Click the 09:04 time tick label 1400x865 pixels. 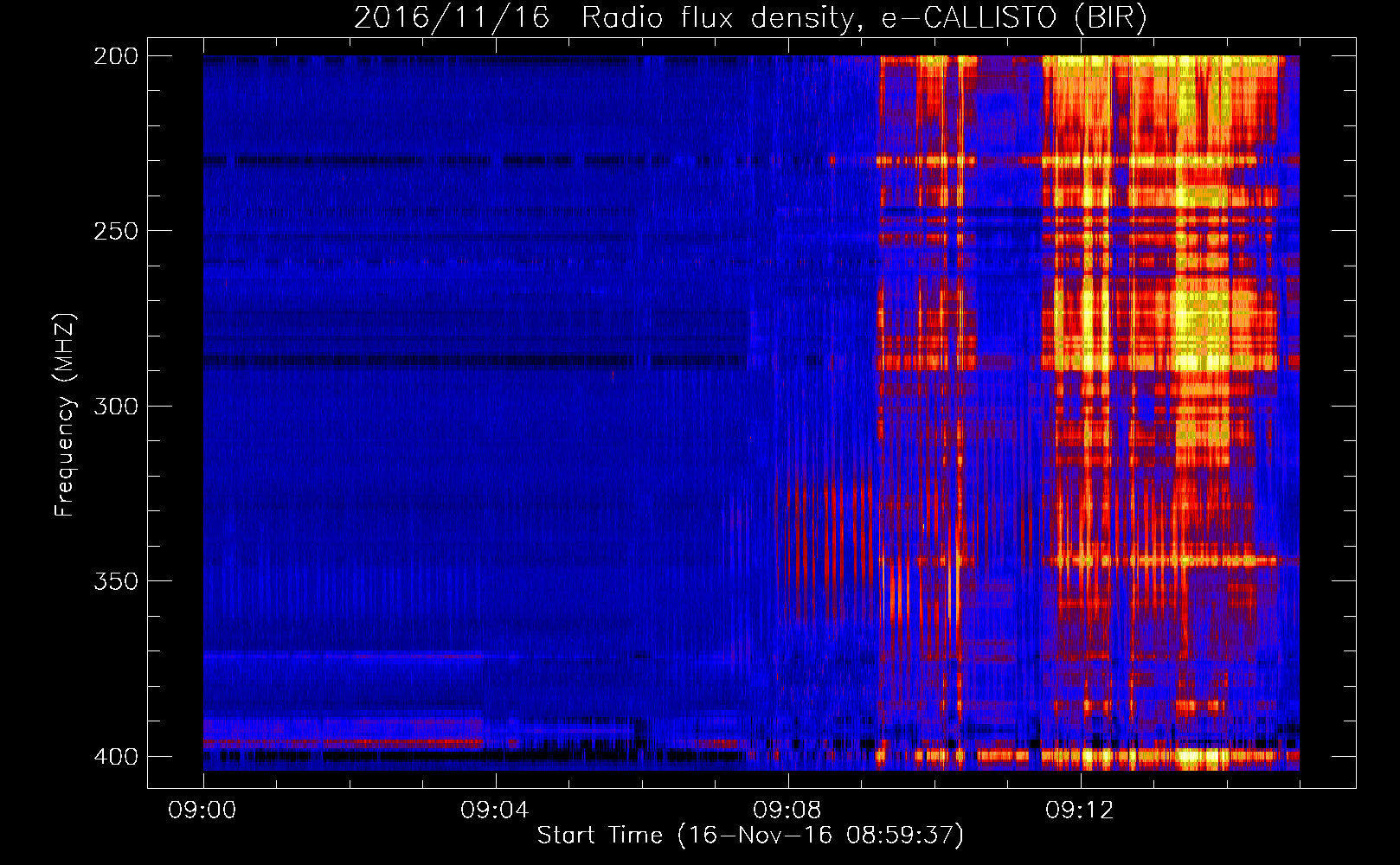pyautogui.click(x=495, y=810)
